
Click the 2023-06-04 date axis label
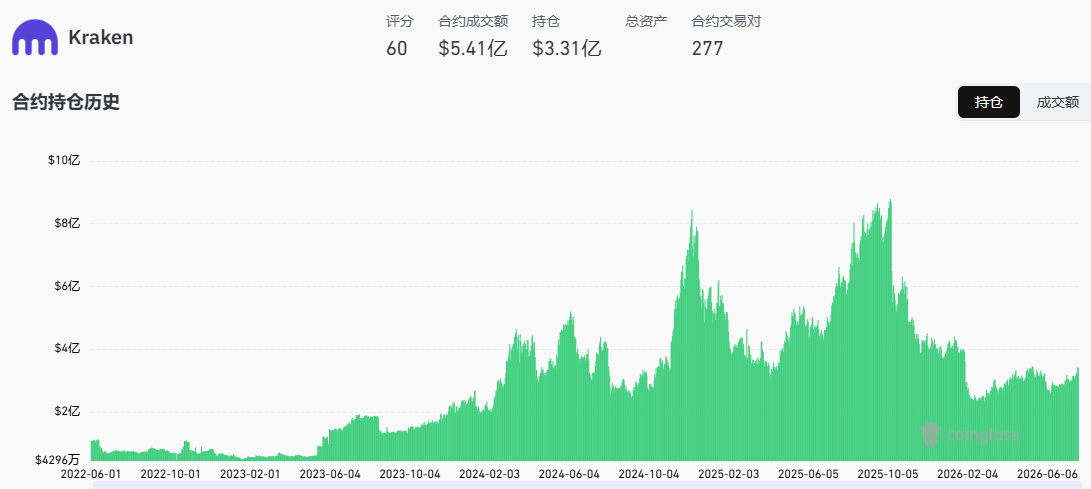click(x=330, y=474)
